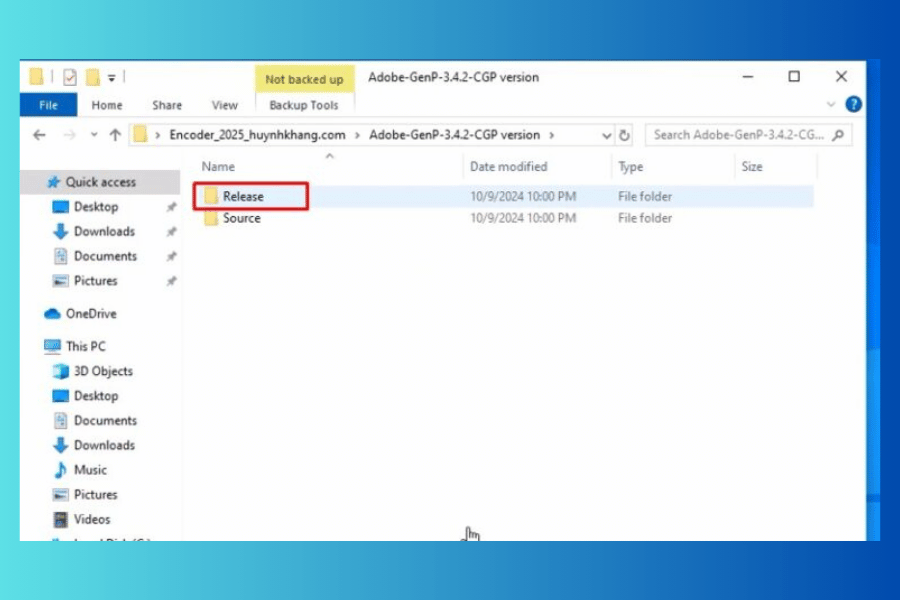Select the Source folder
Image resolution: width=900 pixels, height=600 pixels.
[x=241, y=218]
